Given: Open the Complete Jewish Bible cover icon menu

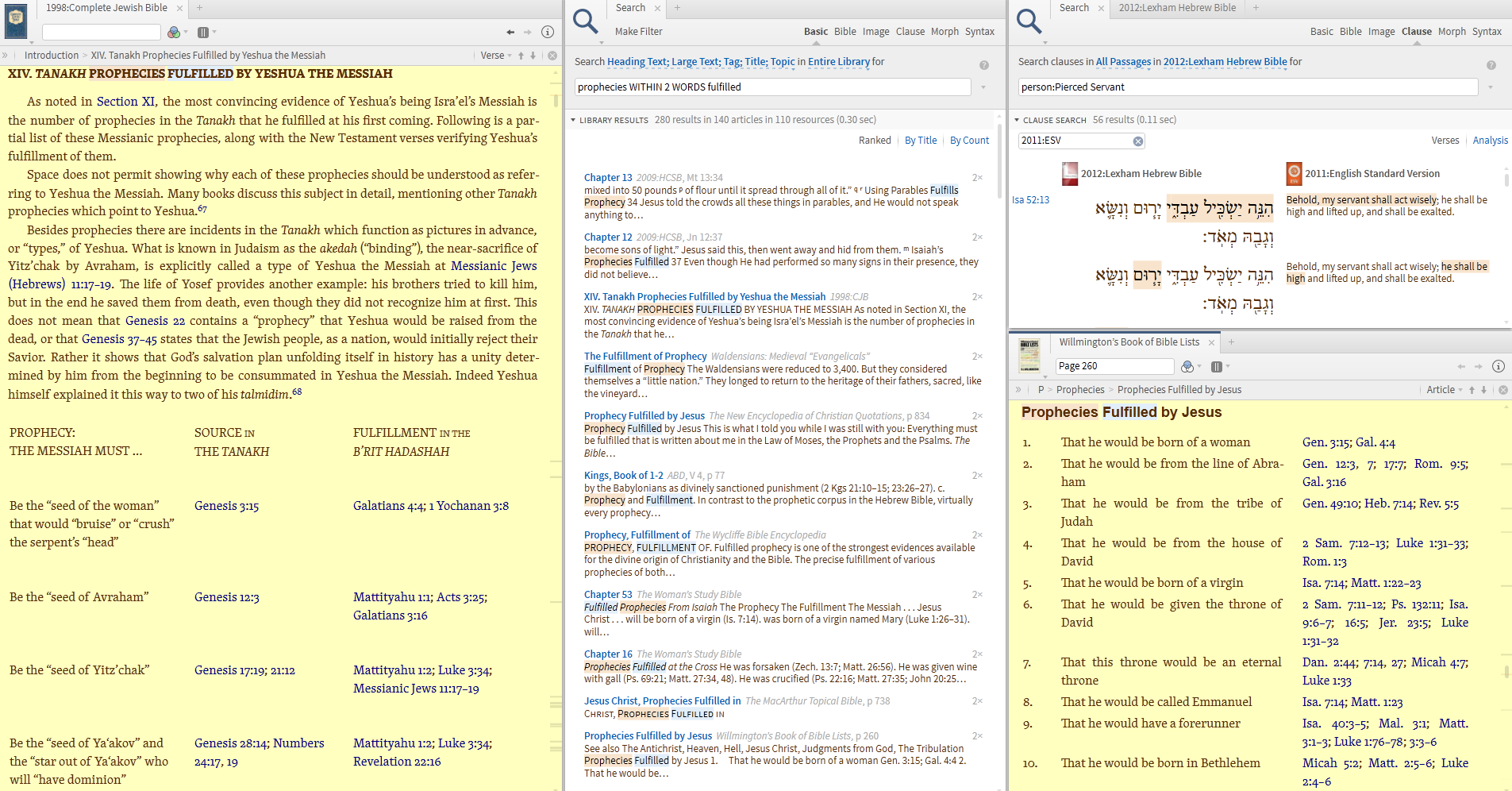Looking at the screenshot, I should click(16, 22).
